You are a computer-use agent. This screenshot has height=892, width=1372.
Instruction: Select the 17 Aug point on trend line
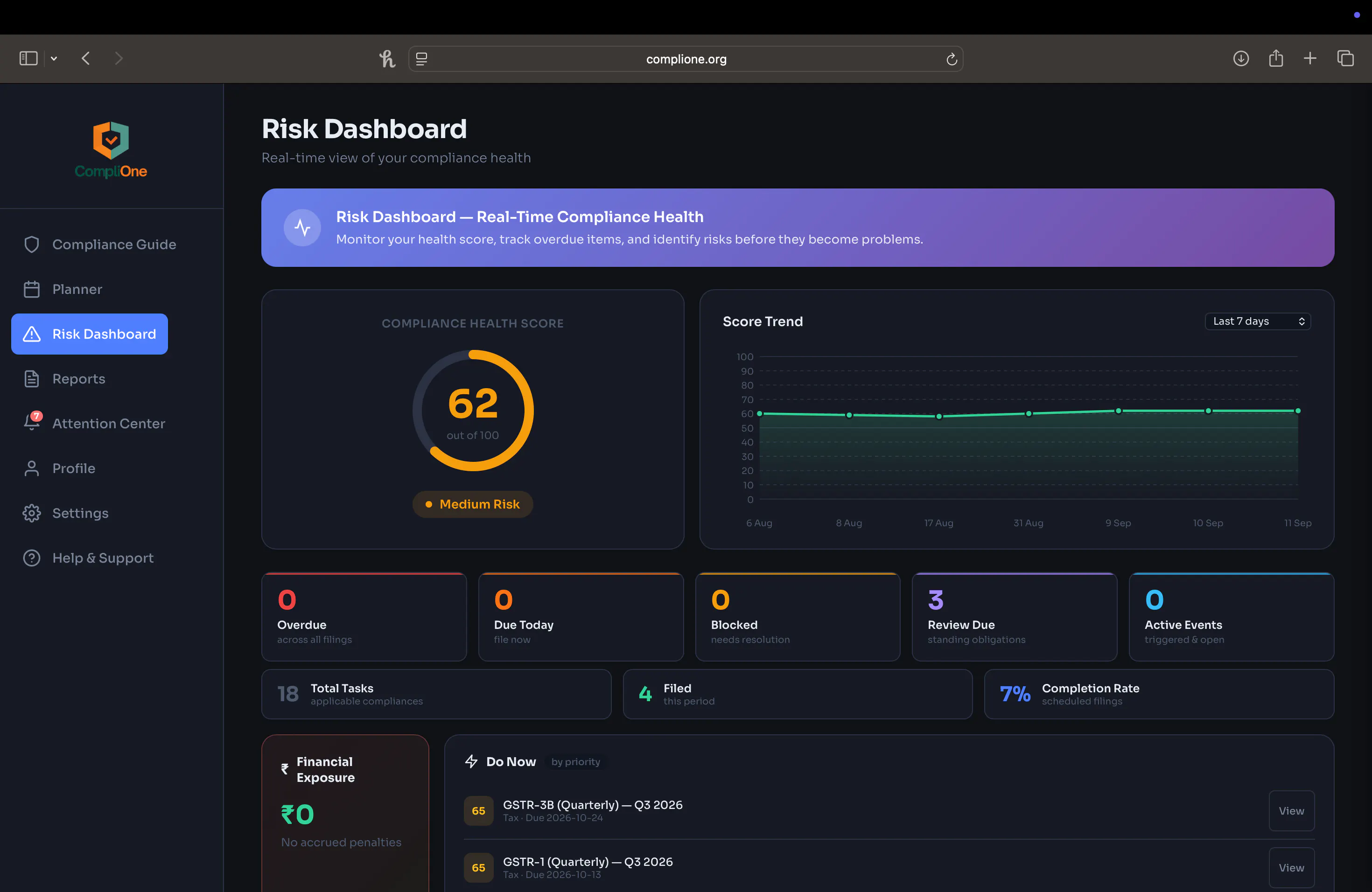click(x=939, y=417)
